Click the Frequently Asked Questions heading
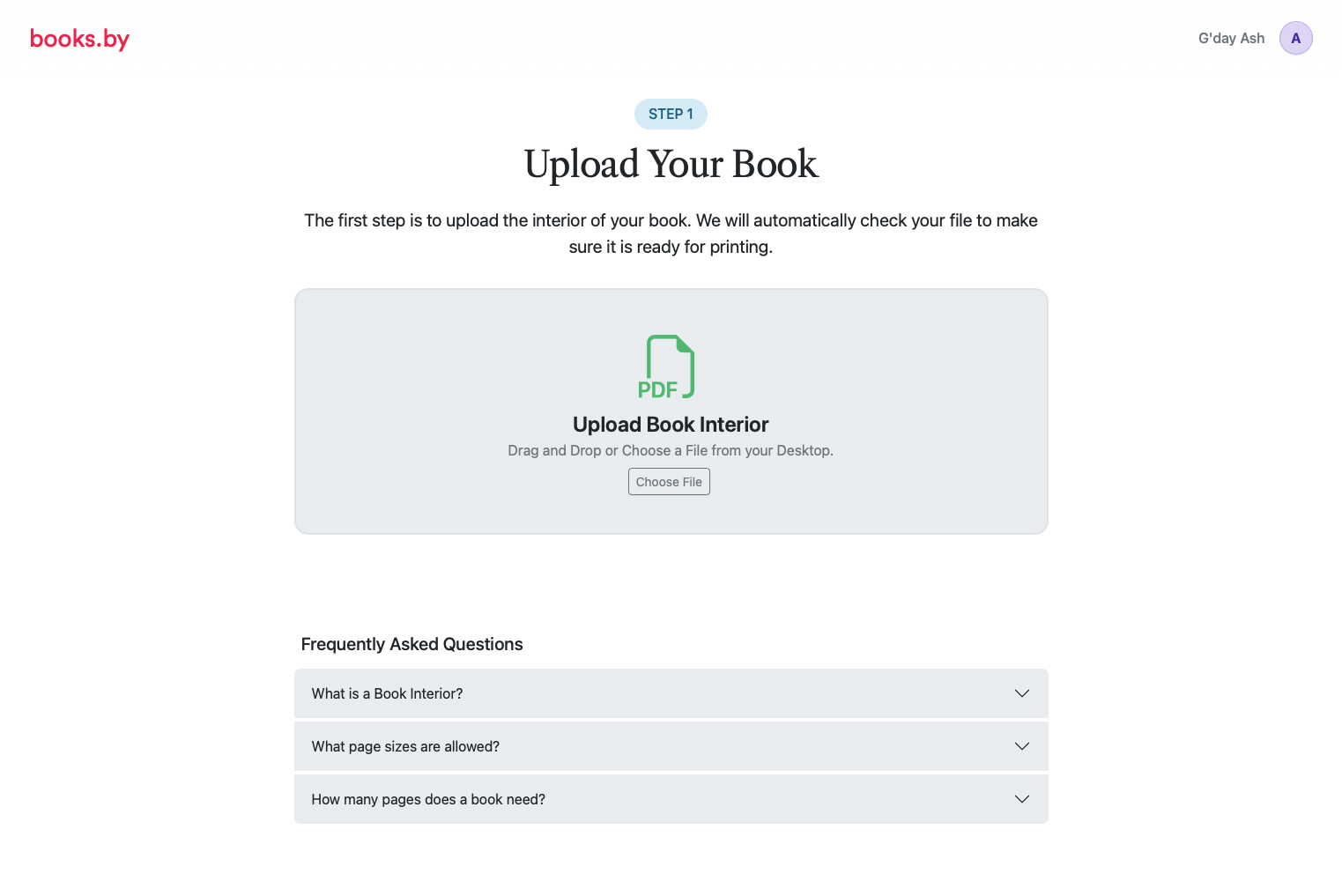1342x896 pixels. coord(411,644)
